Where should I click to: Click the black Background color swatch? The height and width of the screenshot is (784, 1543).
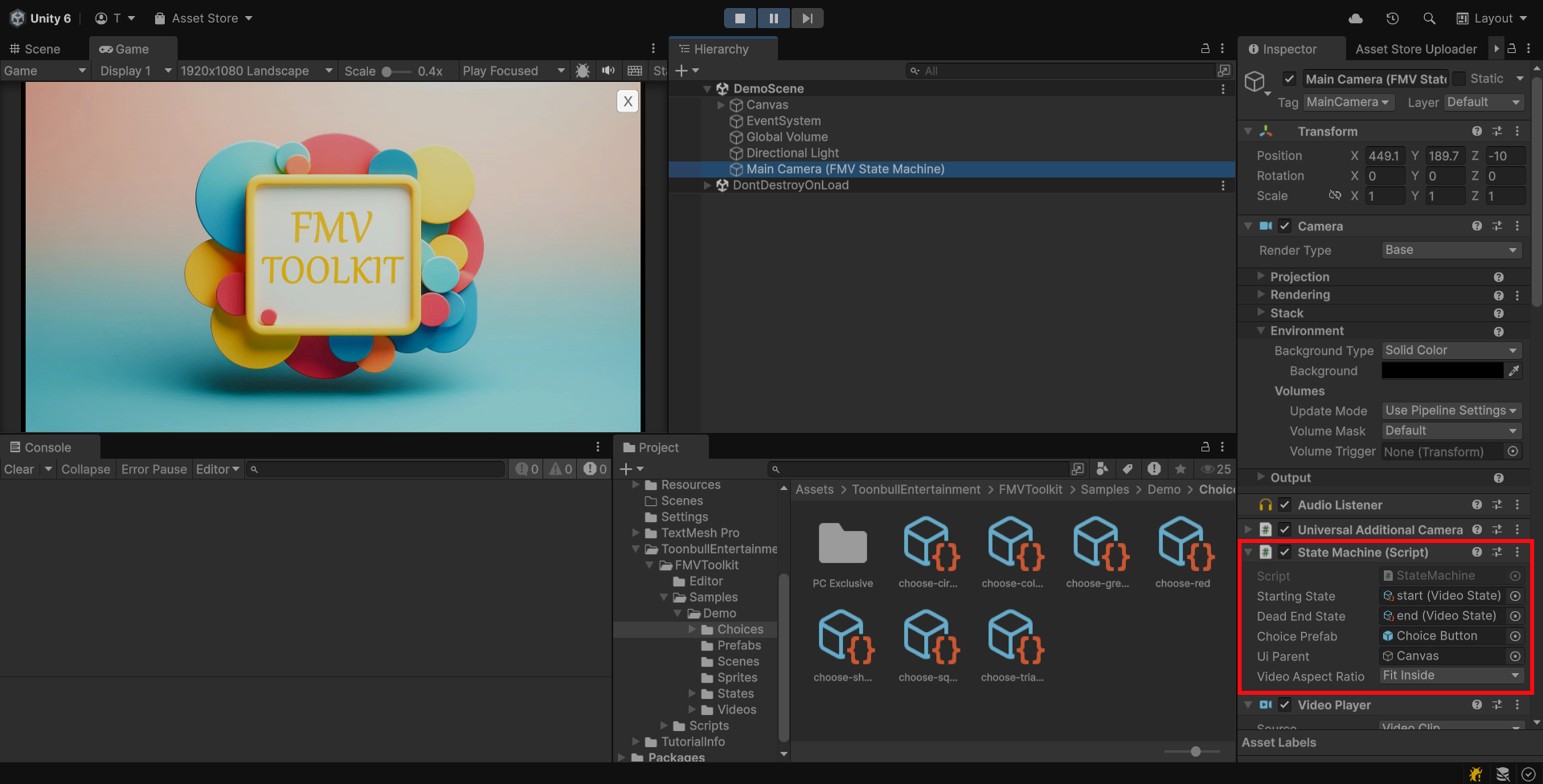click(x=1442, y=370)
